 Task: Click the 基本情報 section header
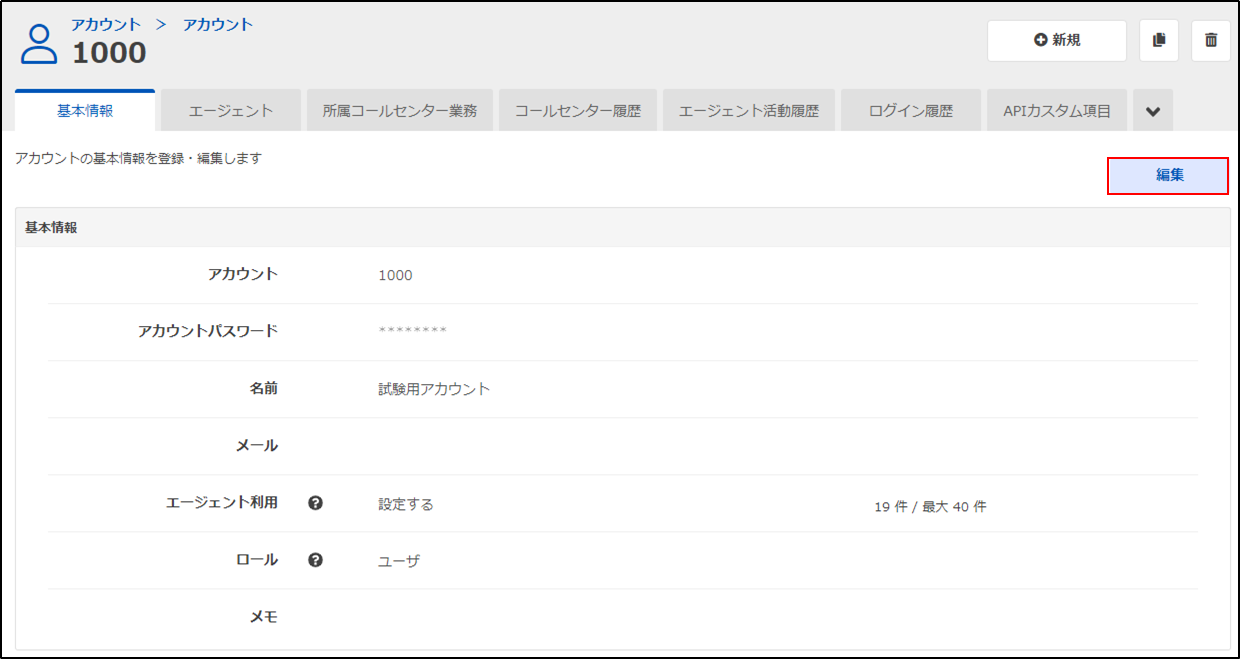[623, 227]
